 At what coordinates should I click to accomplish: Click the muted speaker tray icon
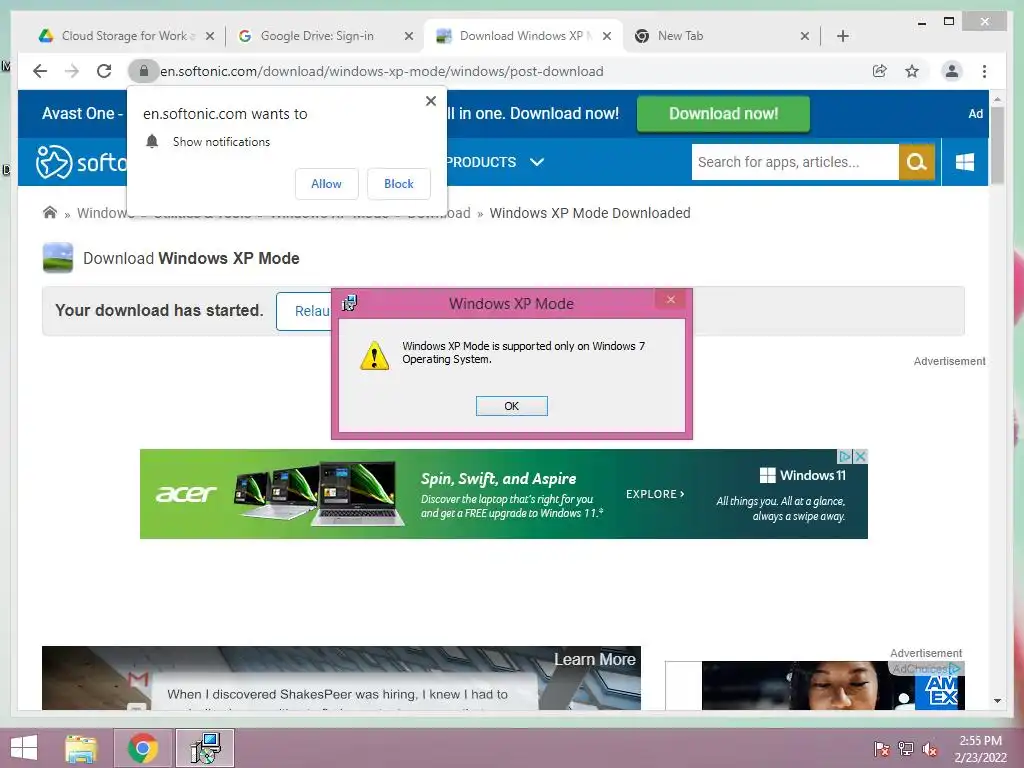click(930, 749)
